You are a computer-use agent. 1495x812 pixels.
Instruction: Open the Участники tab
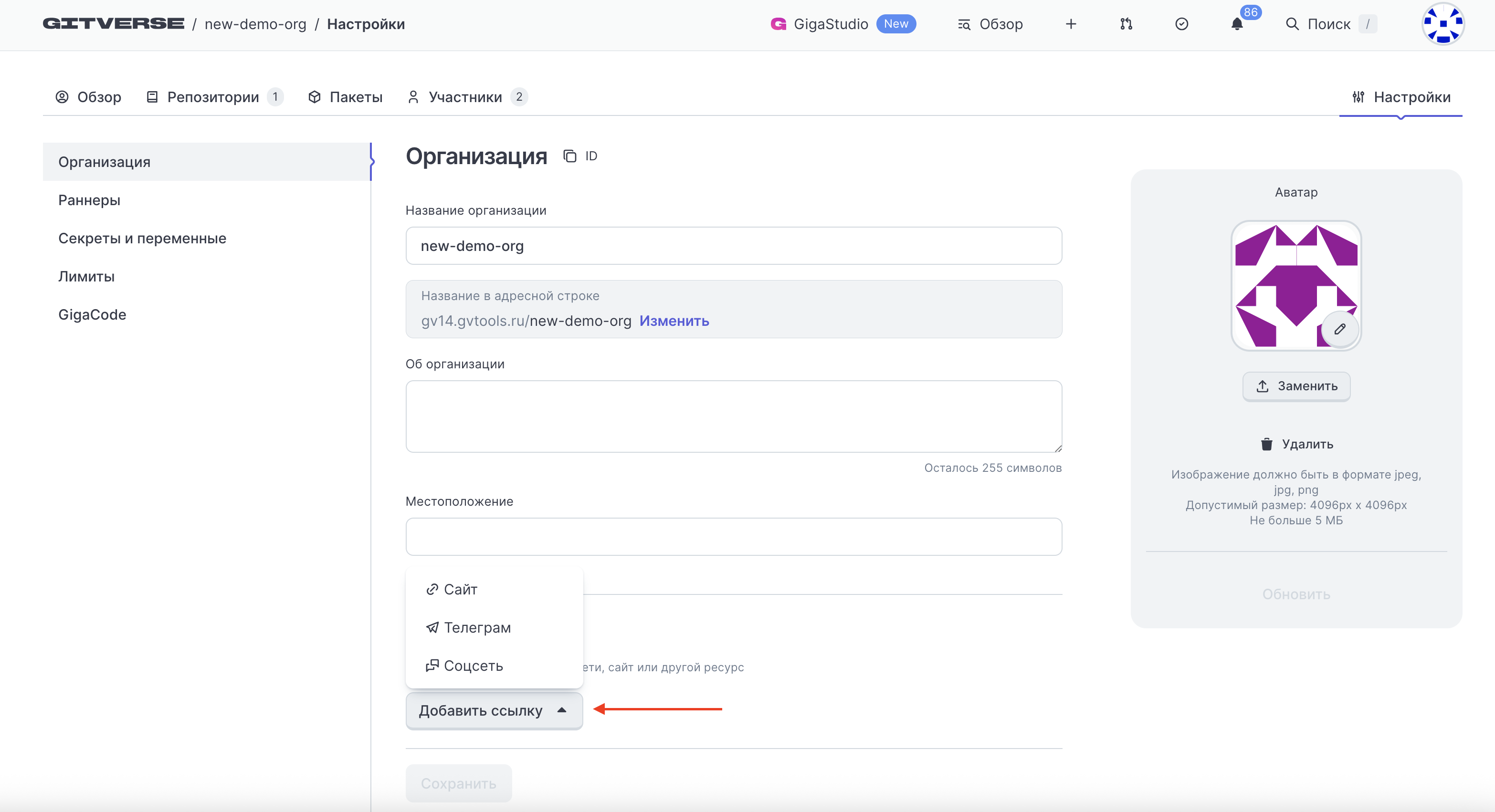(465, 97)
